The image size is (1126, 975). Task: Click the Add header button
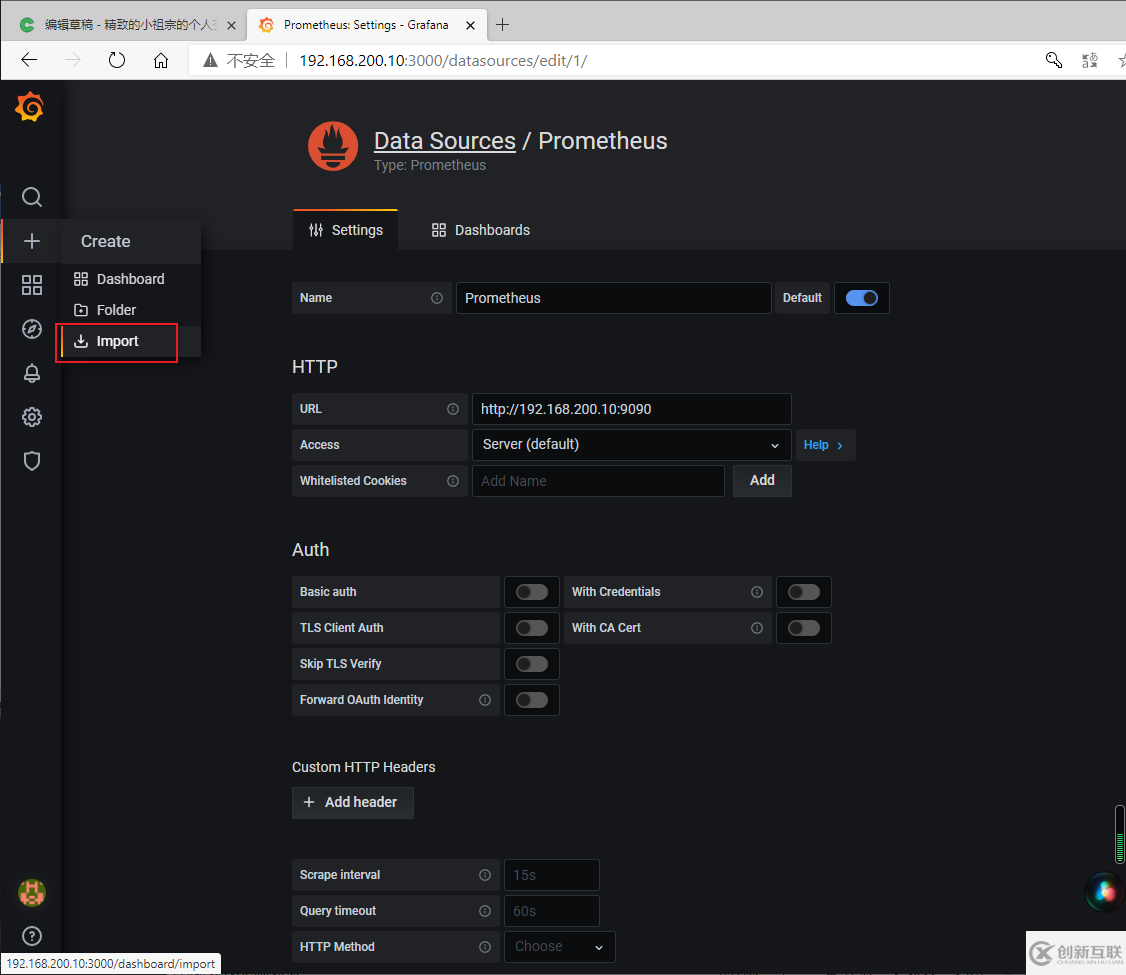[x=353, y=803]
